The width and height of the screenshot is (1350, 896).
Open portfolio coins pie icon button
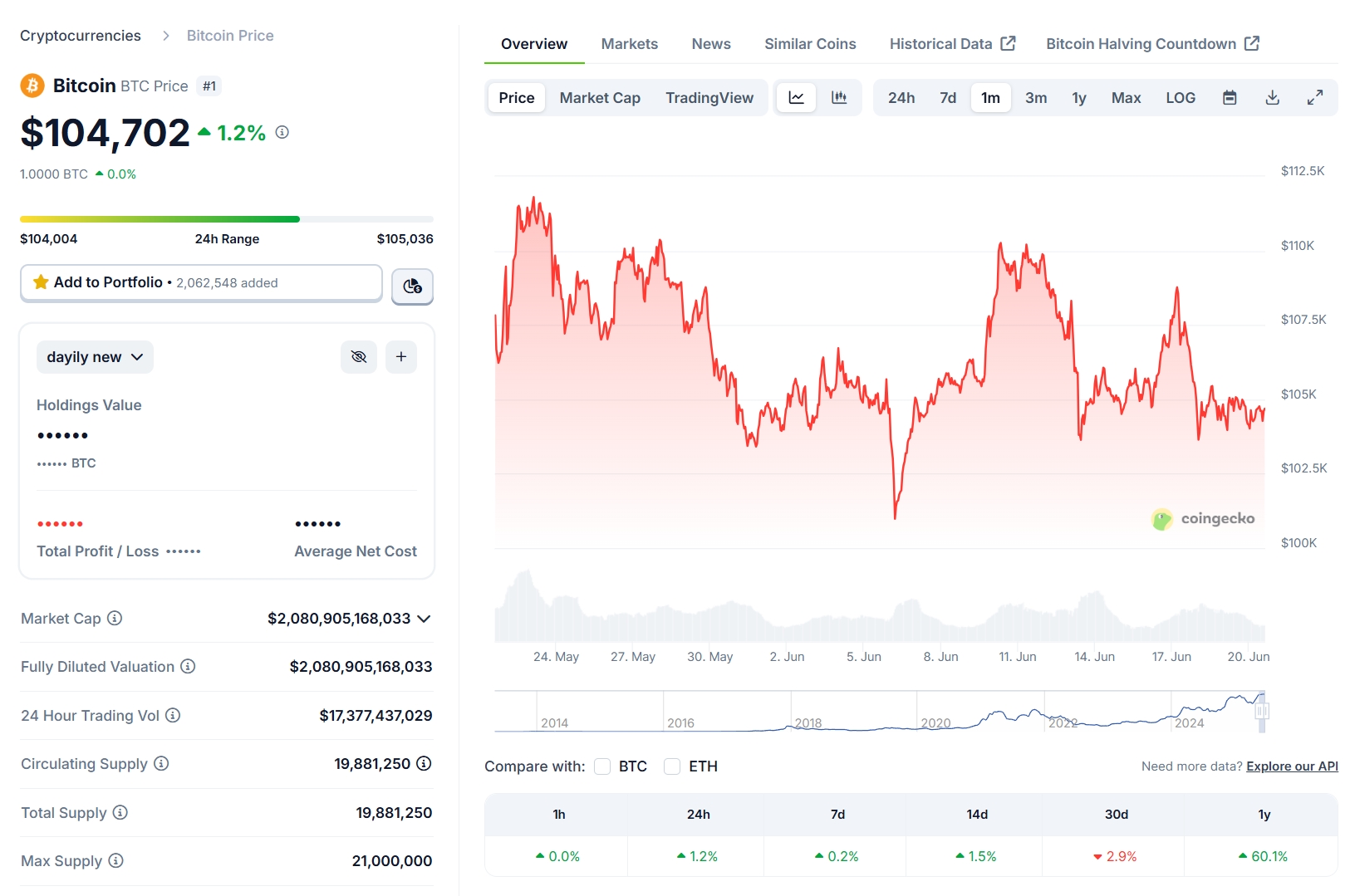[413, 286]
